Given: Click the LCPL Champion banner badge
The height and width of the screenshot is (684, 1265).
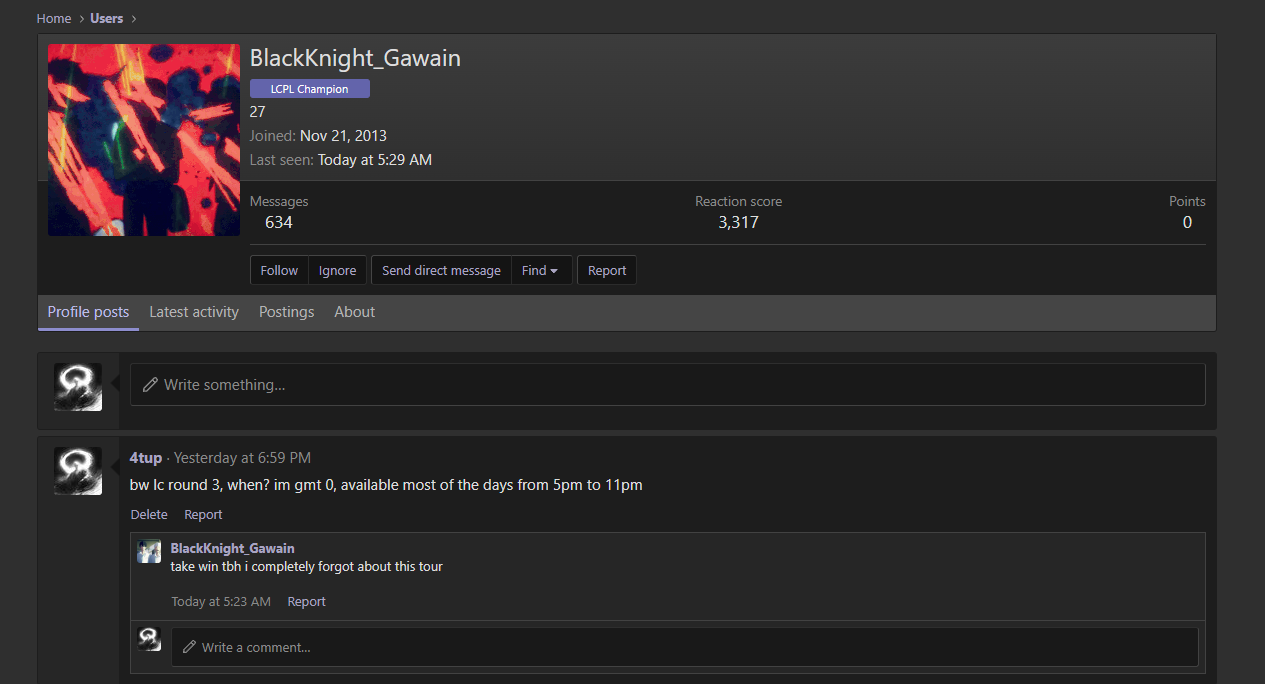Looking at the screenshot, I should point(310,89).
